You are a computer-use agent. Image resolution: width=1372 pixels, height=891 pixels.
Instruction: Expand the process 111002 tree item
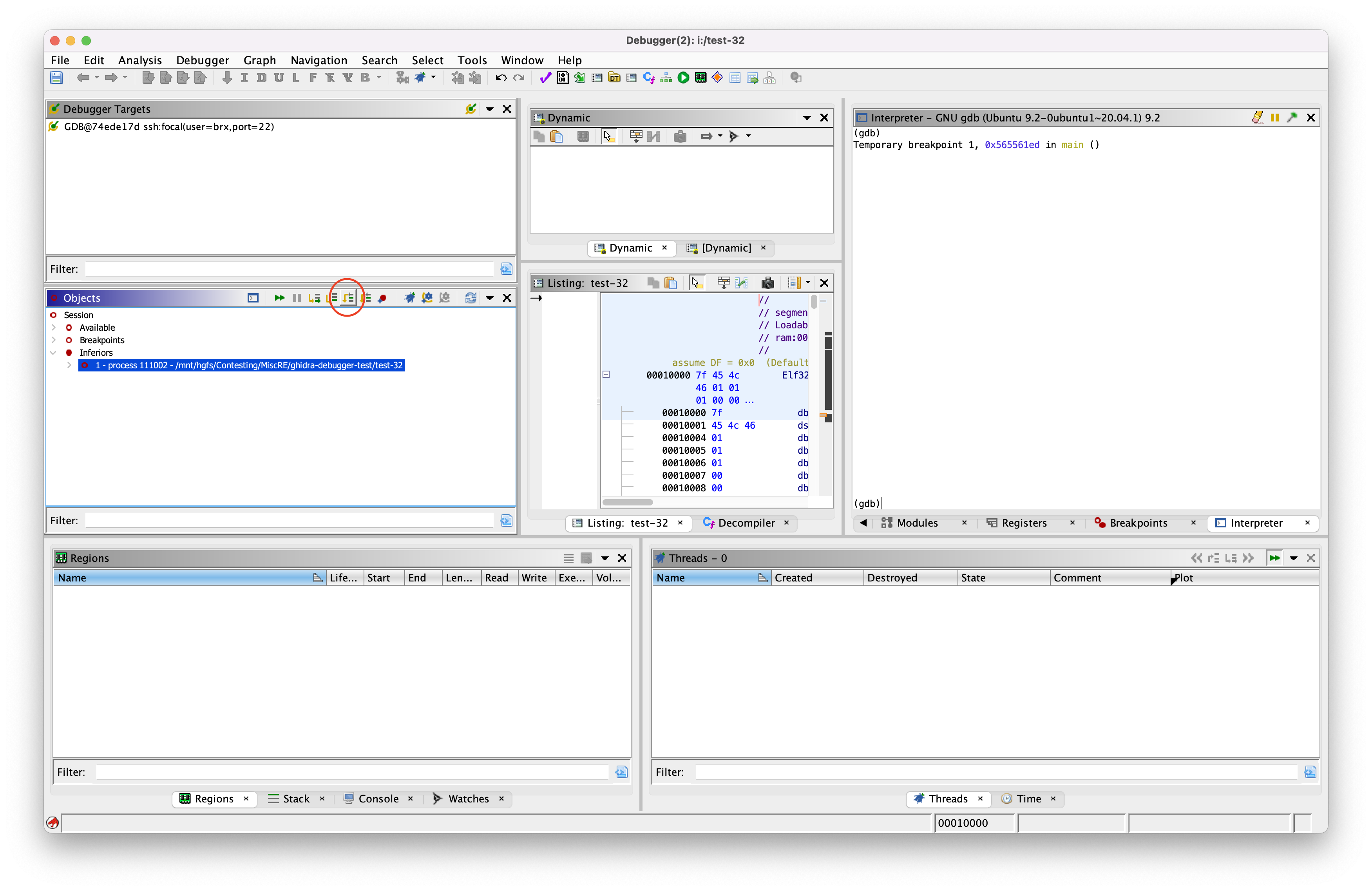tap(70, 365)
